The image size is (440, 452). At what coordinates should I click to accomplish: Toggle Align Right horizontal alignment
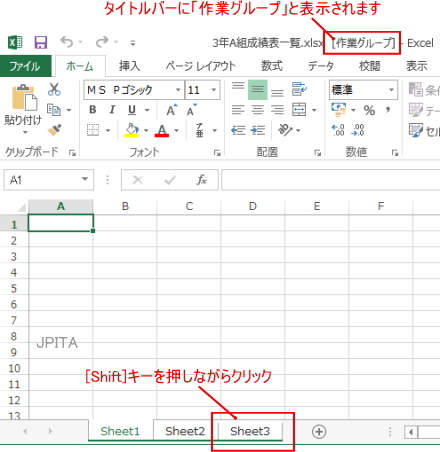click(277, 110)
